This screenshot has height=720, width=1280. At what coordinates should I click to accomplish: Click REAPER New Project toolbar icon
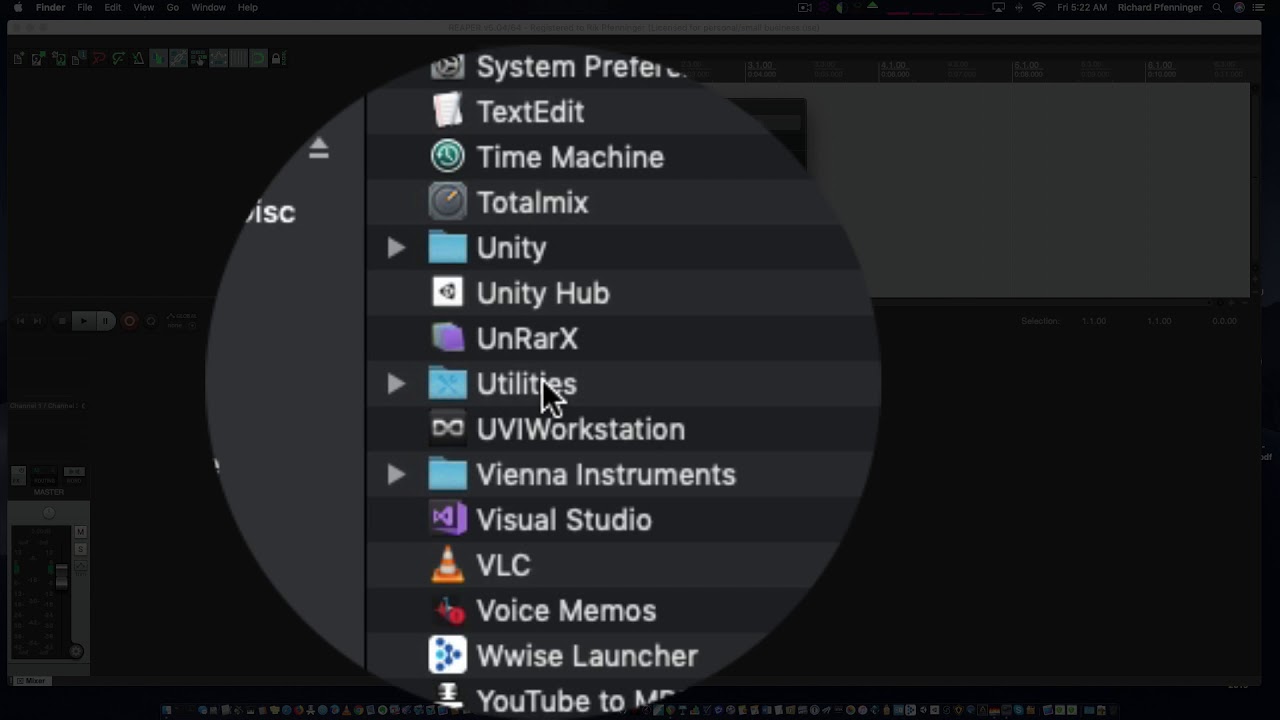pos(18,59)
